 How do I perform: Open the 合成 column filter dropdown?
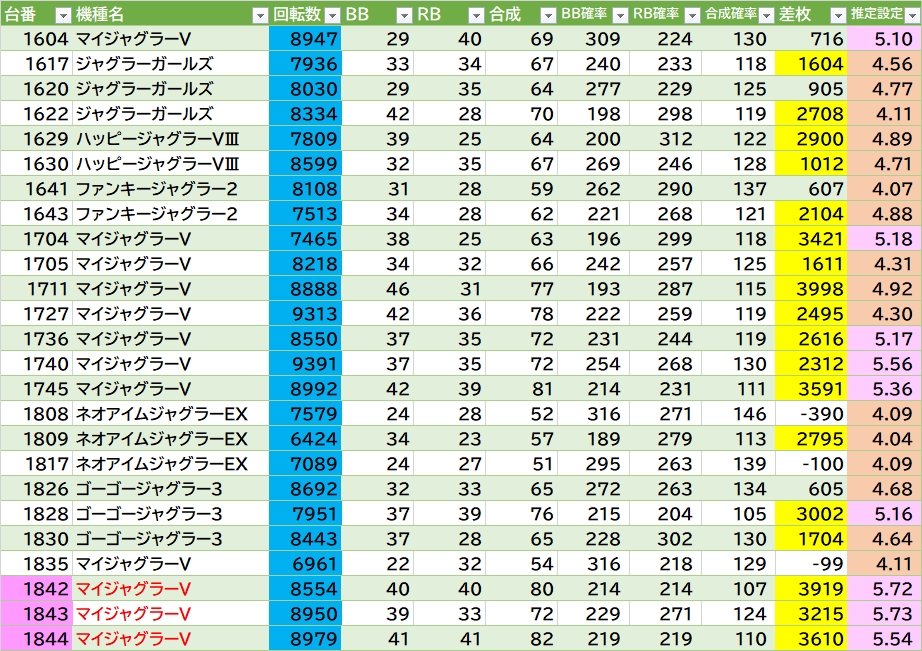(x=547, y=15)
